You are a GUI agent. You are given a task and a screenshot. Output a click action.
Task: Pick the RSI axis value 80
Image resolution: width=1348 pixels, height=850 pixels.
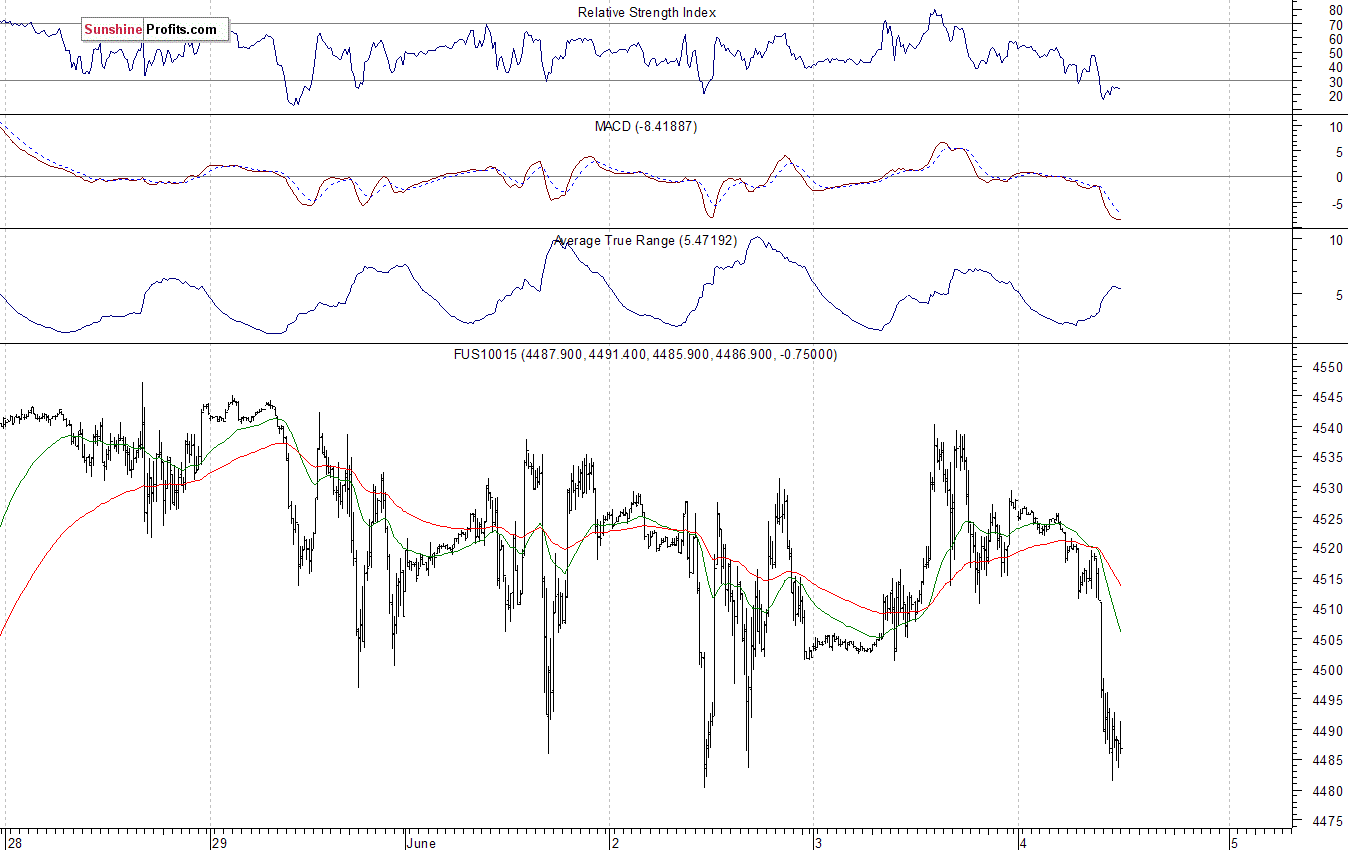coord(1335,10)
